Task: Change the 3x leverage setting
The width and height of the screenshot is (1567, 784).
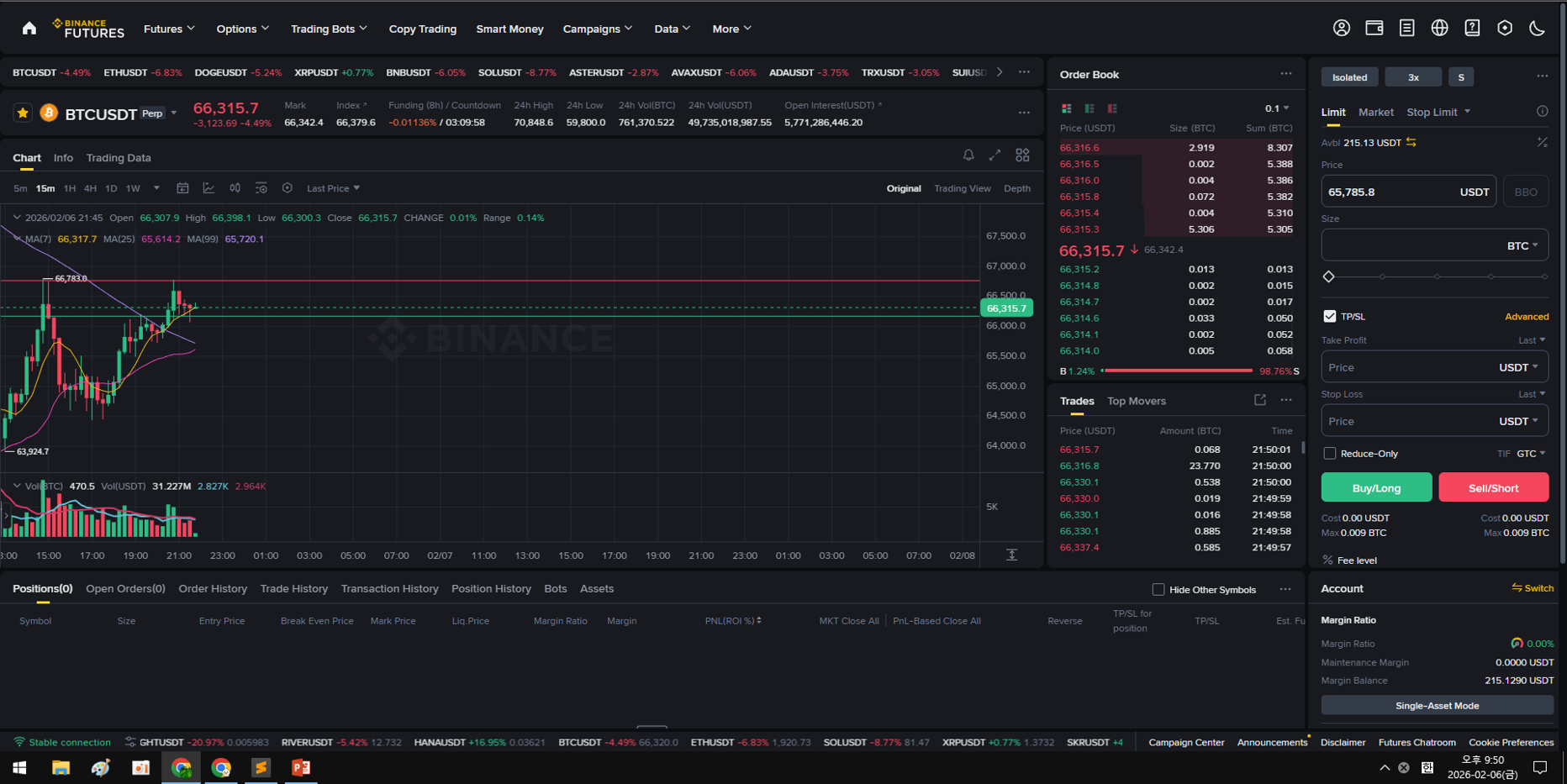Action: tap(1413, 76)
